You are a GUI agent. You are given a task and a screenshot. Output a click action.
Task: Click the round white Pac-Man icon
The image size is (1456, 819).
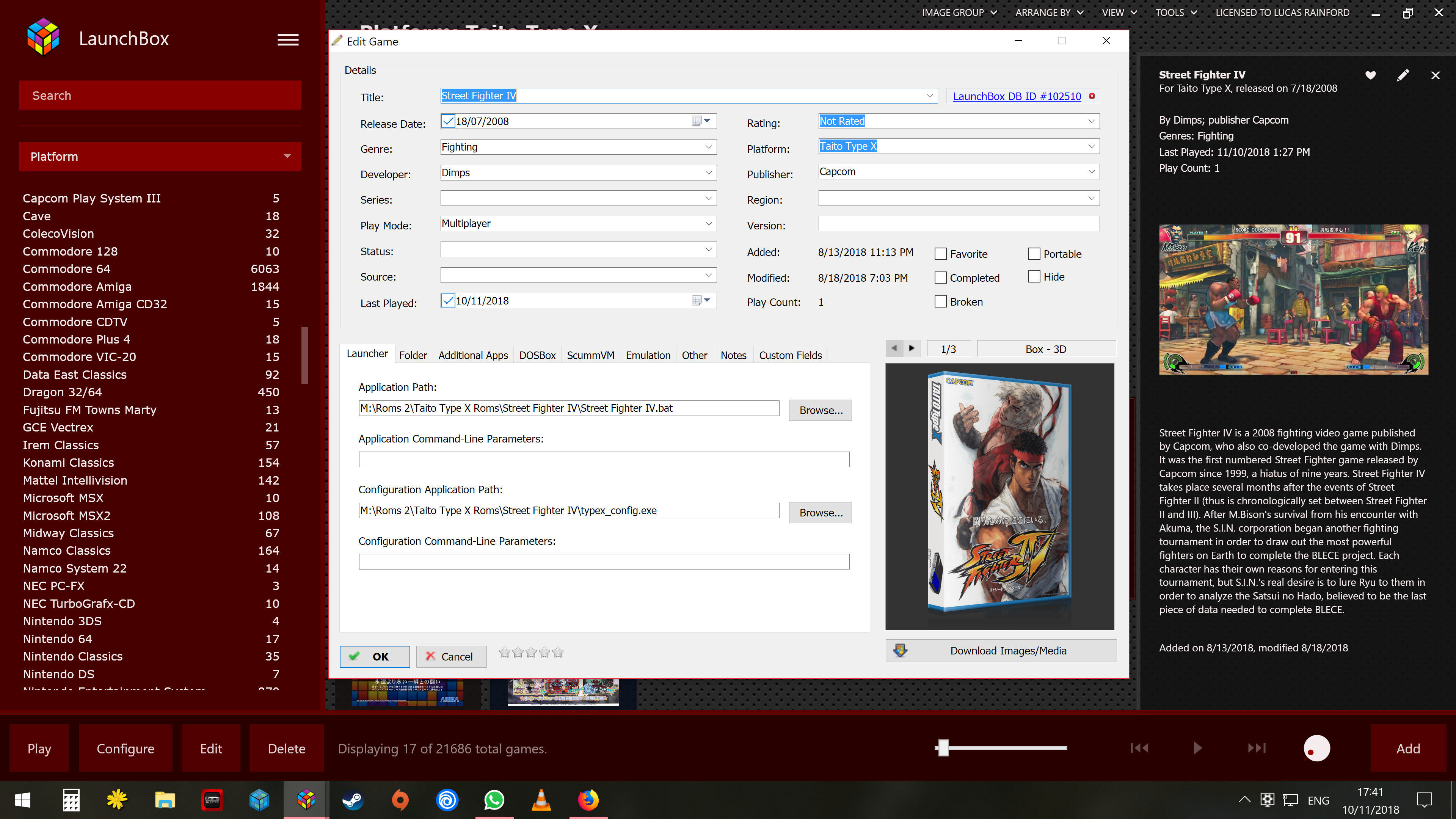pos(1316,748)
